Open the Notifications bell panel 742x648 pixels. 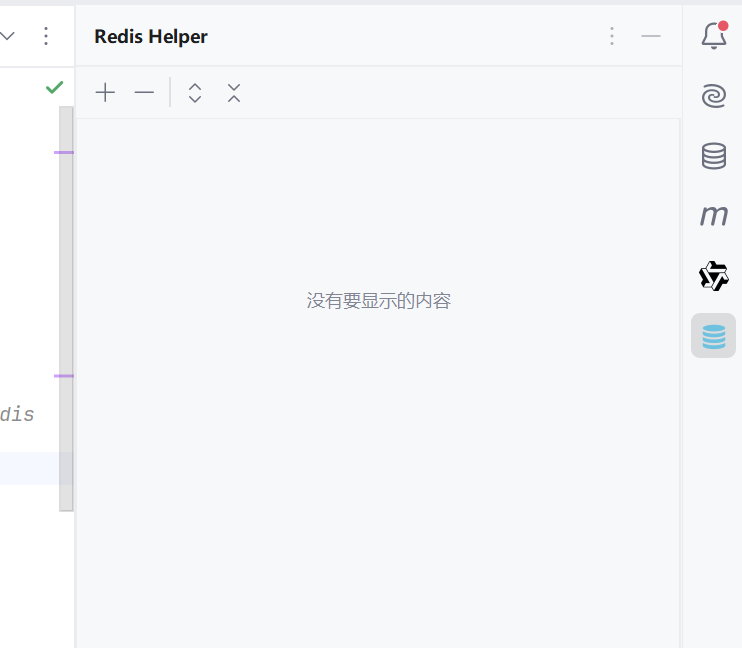pos(714,36)
